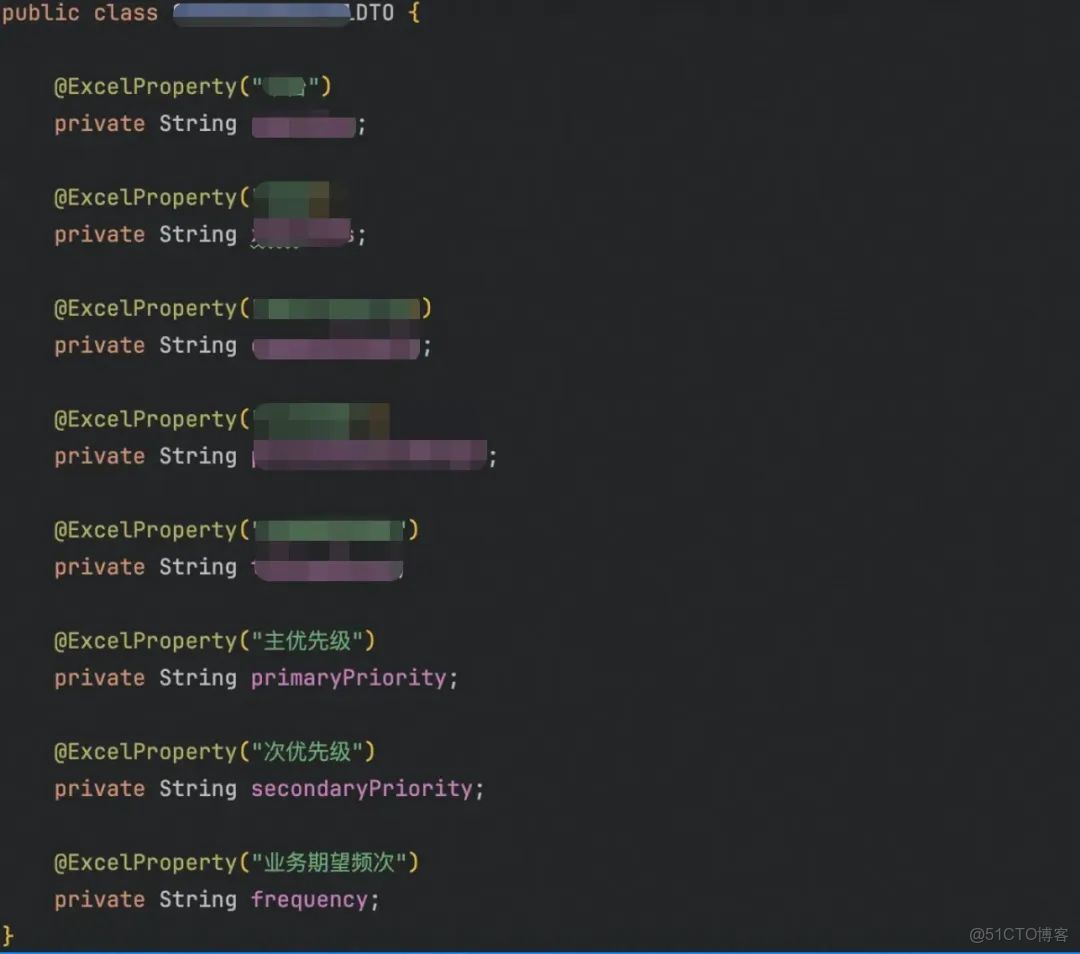
Task: Place cursor in "主优先级" annotation string
Action: pyautogui.click(x=307, y=641)
